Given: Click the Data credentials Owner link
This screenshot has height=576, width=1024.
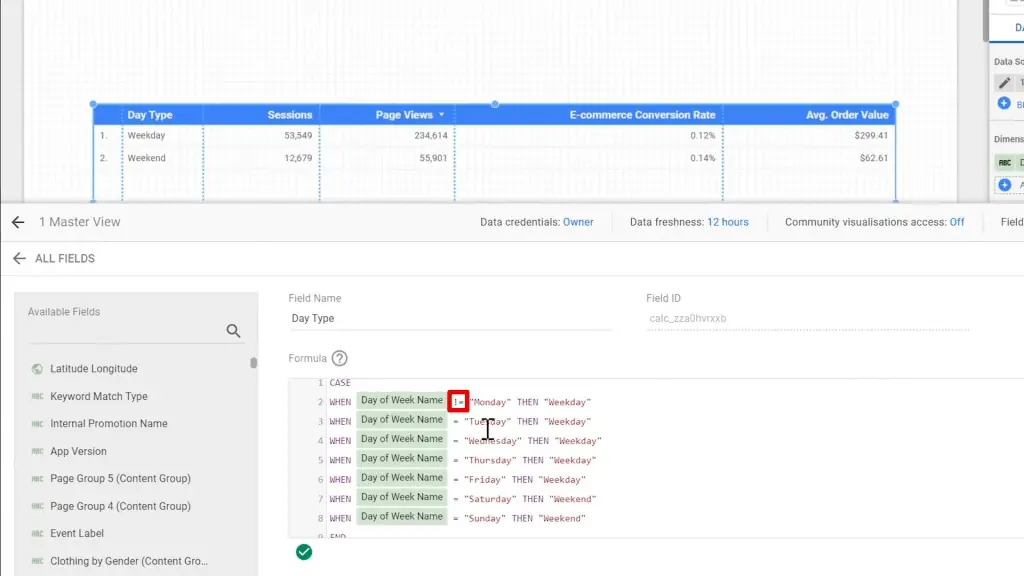Looking at the screenshot, I should [578, 222].
